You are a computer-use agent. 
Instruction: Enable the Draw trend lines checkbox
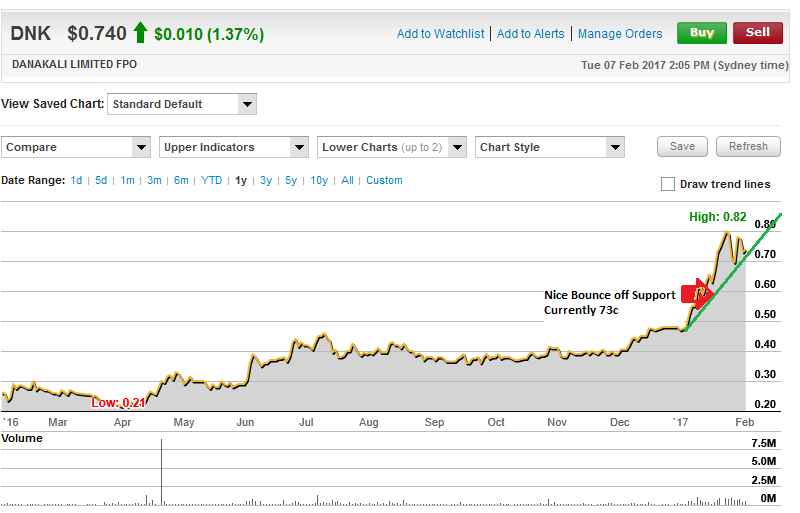click(x=667, y=184)
